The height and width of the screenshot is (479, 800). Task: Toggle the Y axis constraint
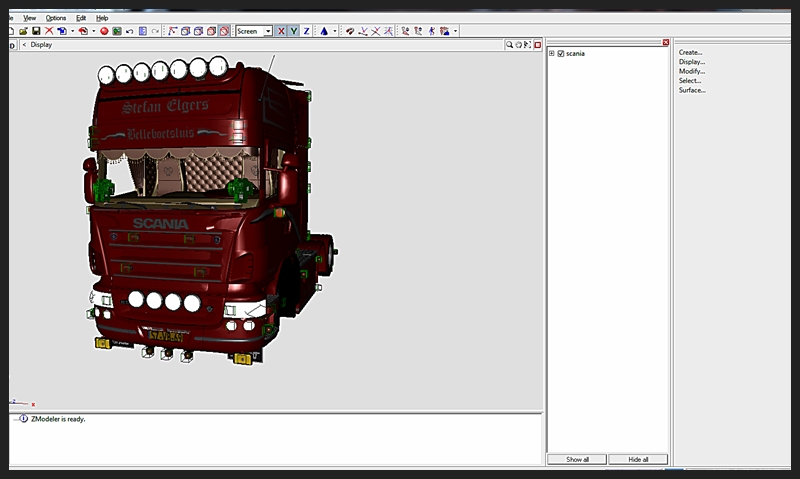(x=293, y=31)
